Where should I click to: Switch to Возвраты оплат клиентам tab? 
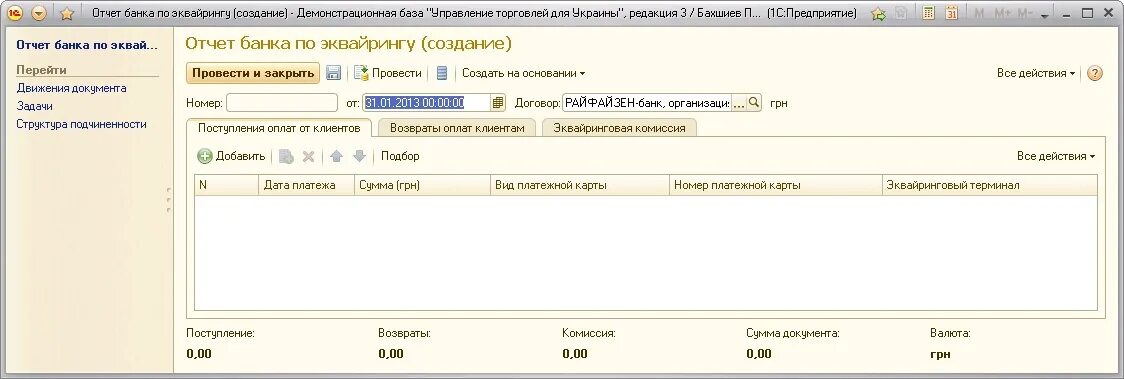[457, 128]
